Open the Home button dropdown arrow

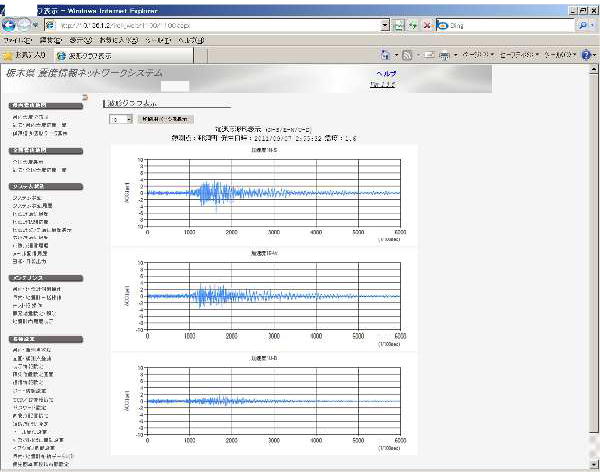pyautogui.click(x=396, y=56)
